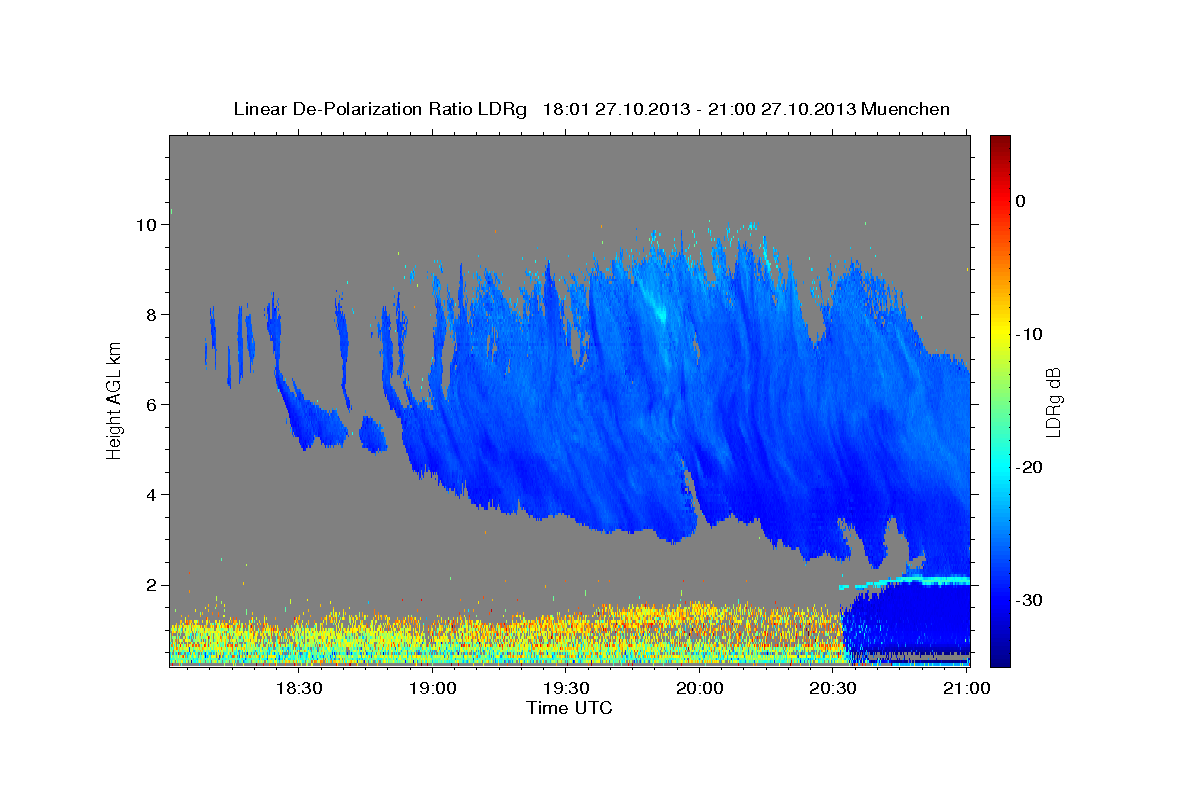Click the 19:30 time axis label
This screenshot has width=1200, height=800.
click(x=566, y=688)
